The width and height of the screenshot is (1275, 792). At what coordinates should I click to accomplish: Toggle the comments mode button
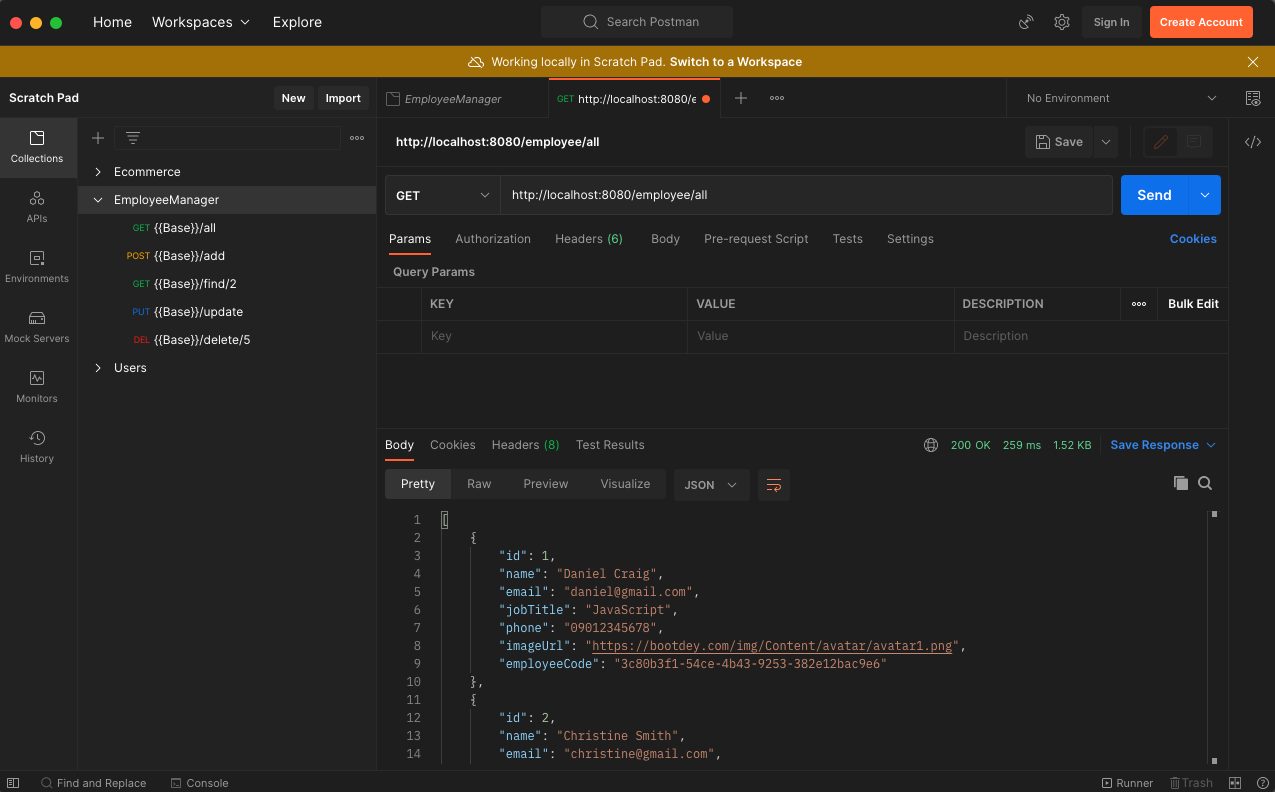pos(1194,142)
